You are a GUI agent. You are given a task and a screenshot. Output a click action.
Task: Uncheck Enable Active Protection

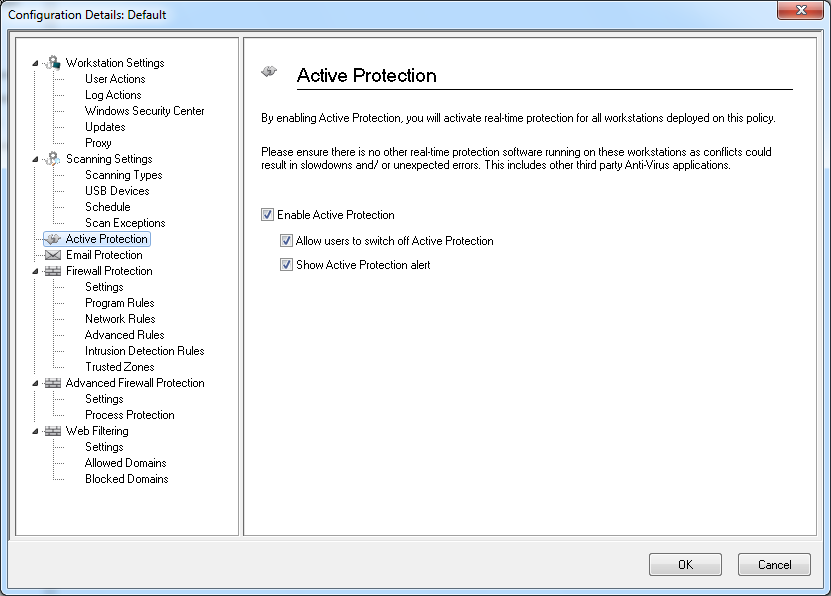pyautogui.click(x=267, y=215)
